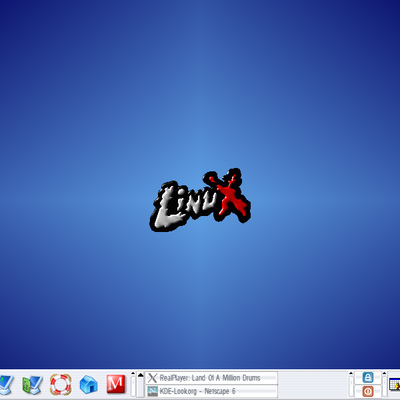Click the handle arrow beside the calendar icon
Image resolution: width=400 pixels, height=400 pixels.
[384, 374]
